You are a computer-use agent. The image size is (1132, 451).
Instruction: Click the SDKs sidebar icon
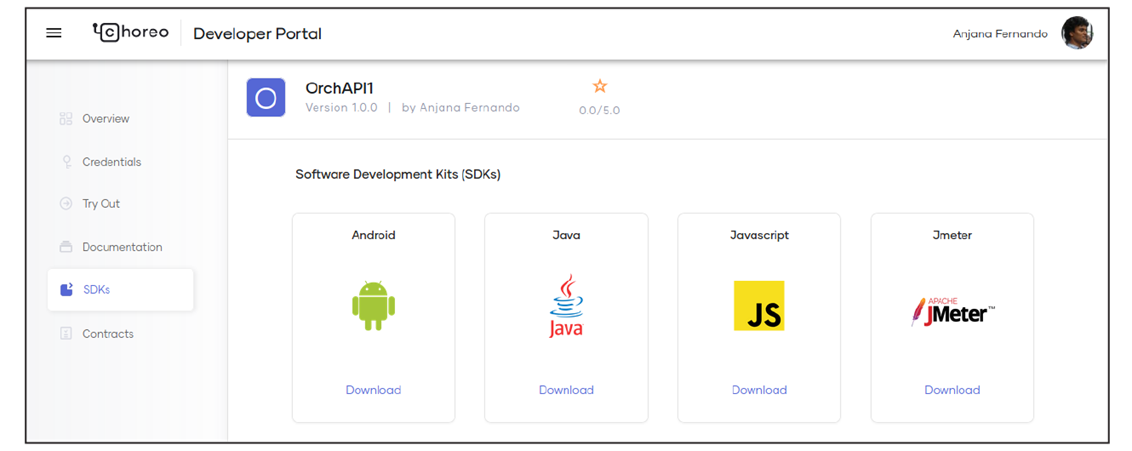coord(66,289)
